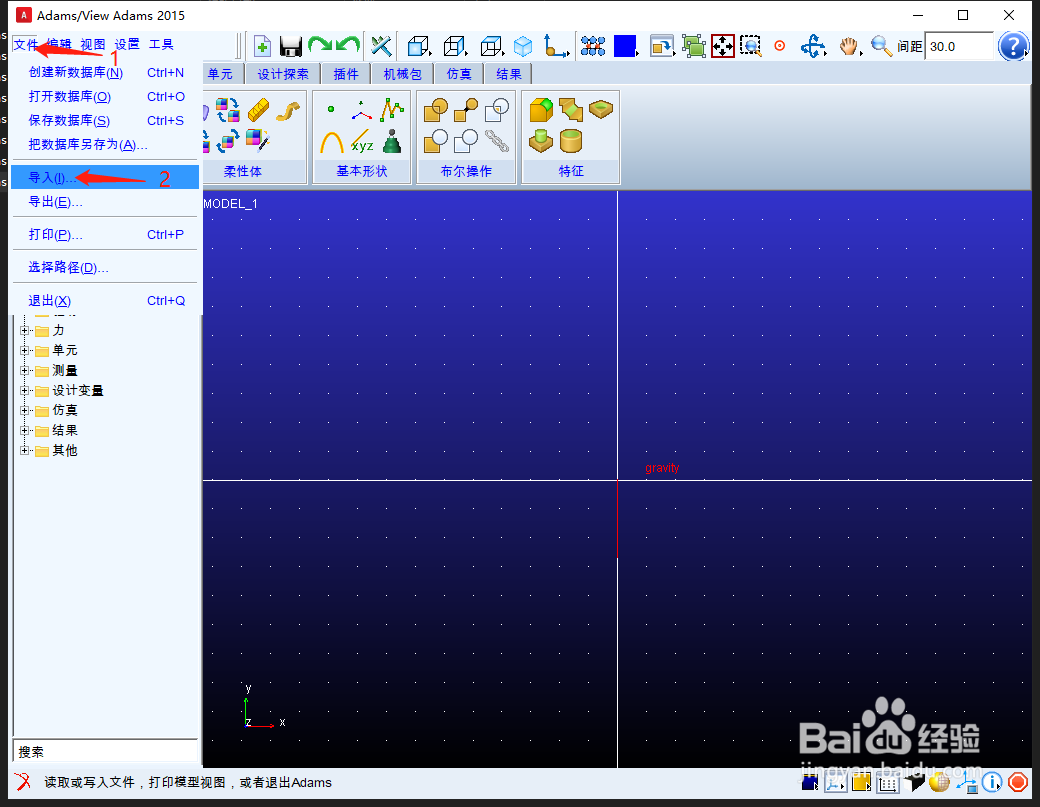Viewport: 1040px width, 807px height.
Task: Expand the 测量 folder in tree
Action: click(x=25, y=370)
